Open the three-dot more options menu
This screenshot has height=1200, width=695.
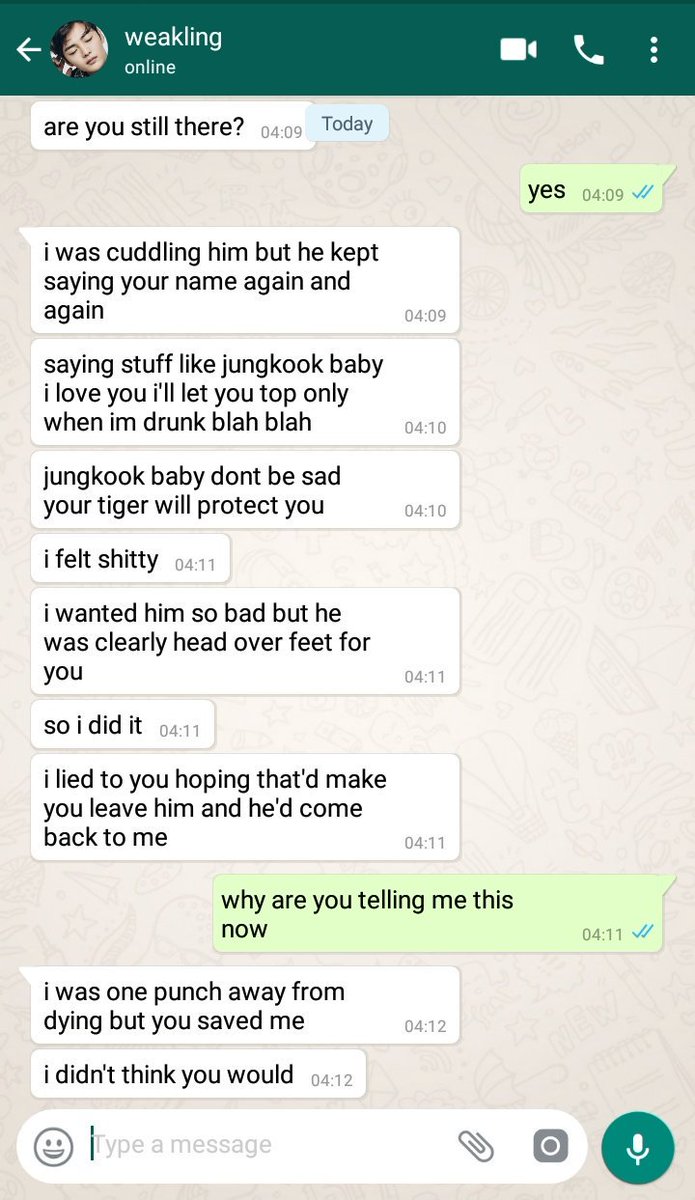tap(653, 49)
